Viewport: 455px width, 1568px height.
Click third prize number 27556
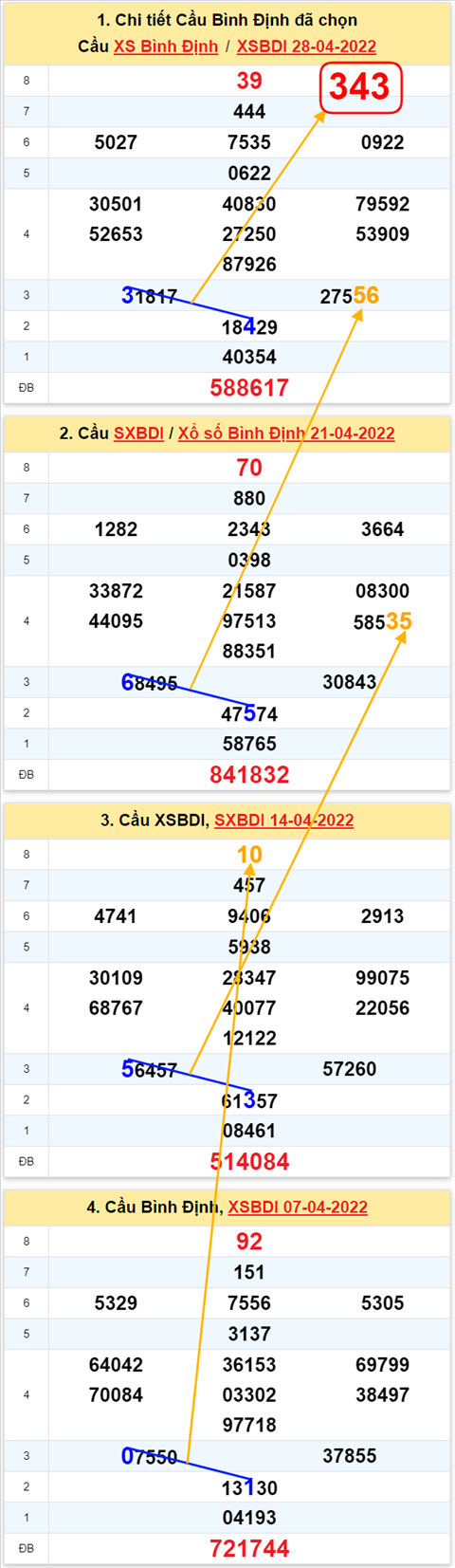(x=350, y=296)
